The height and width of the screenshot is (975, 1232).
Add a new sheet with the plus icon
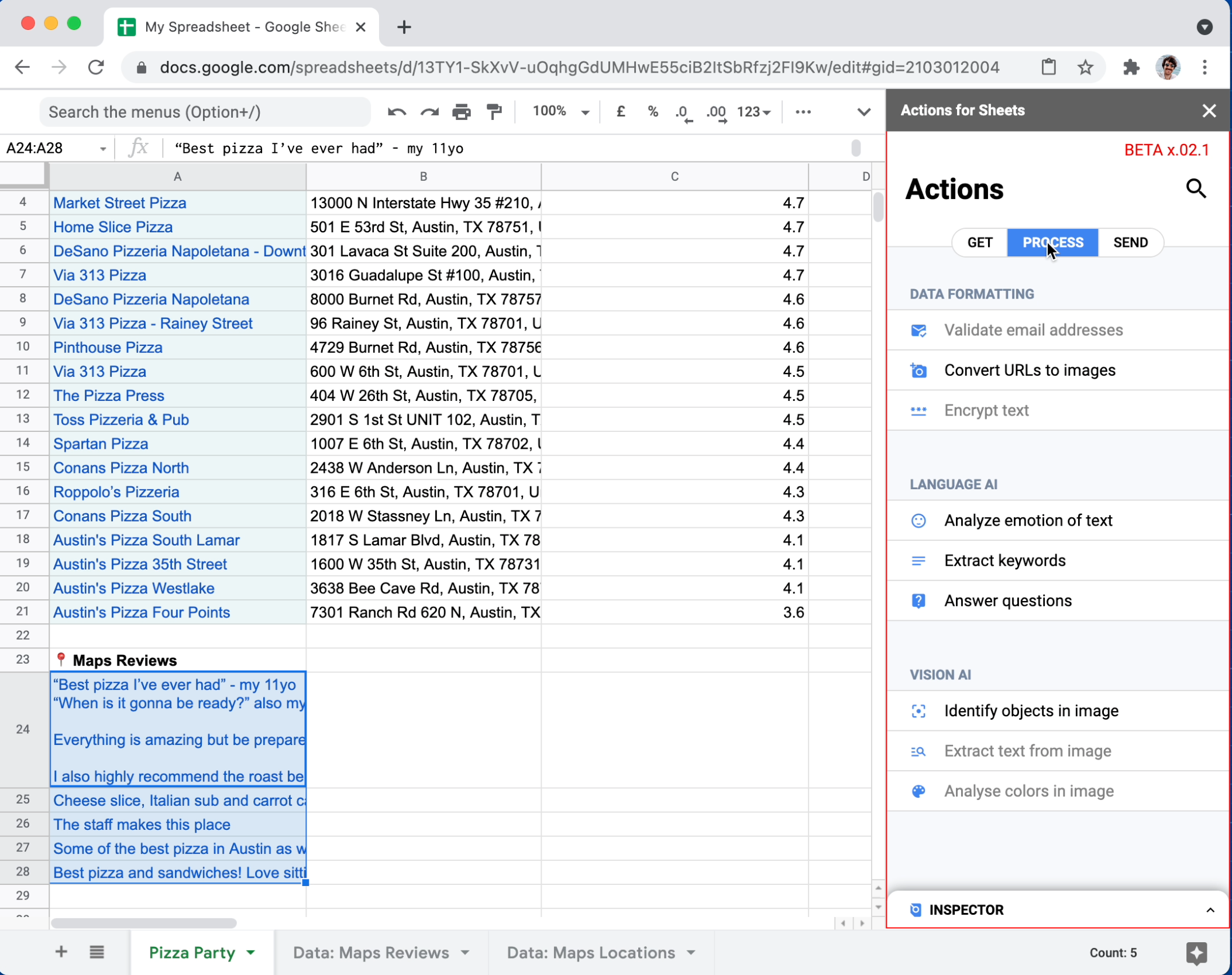[61, 952]
